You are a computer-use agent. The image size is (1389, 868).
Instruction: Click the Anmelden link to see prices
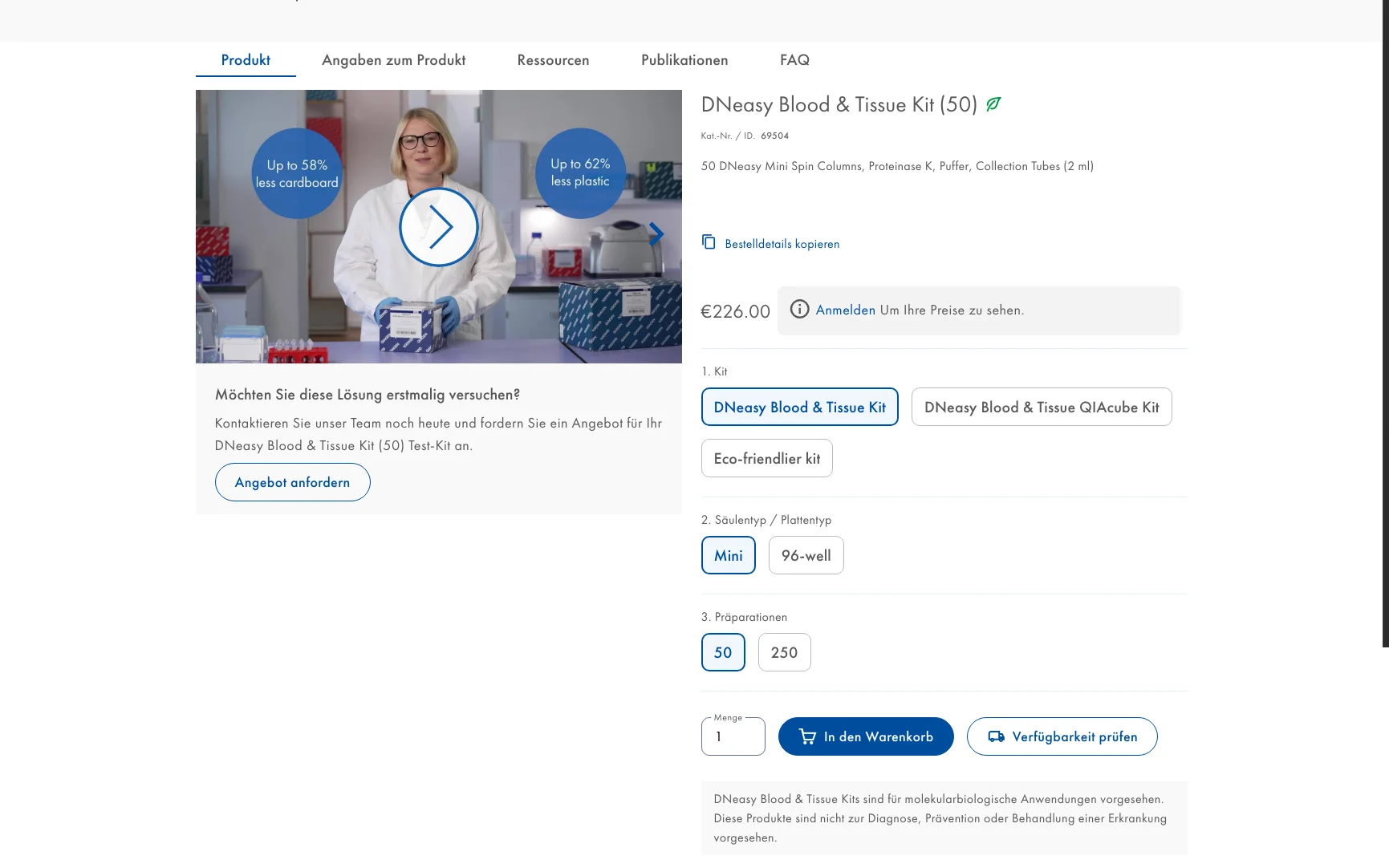click(846, 310)
